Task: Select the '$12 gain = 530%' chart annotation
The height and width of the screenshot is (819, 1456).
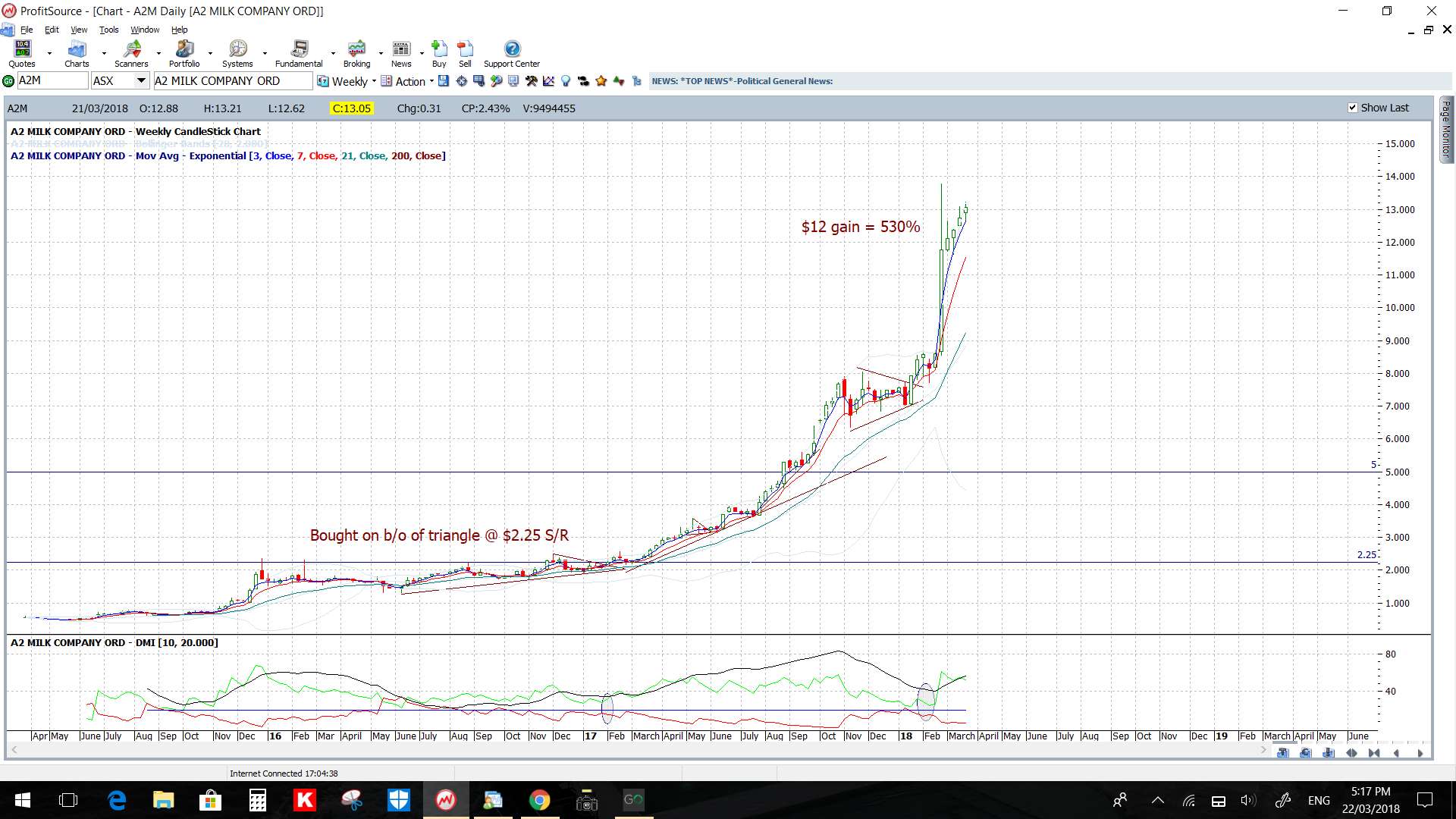Action: (x=861, y=227)
